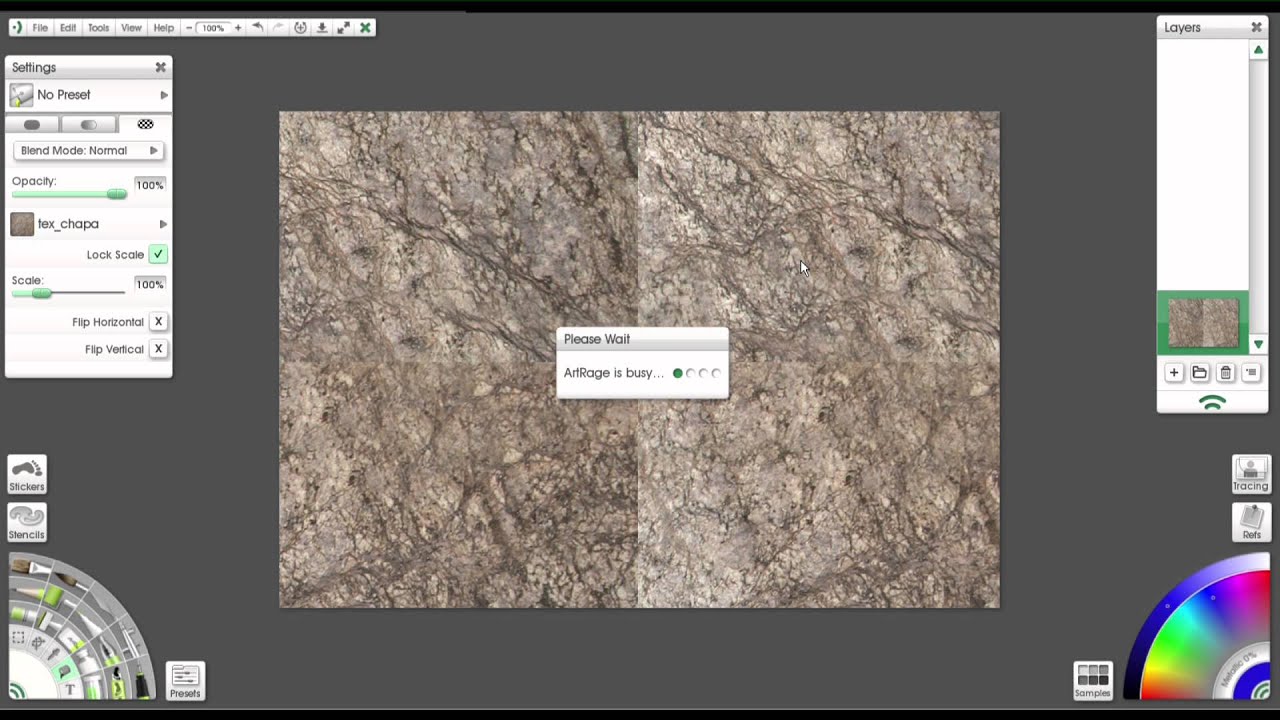Select the highlighted Fill tool in picker

pos(64,671)
